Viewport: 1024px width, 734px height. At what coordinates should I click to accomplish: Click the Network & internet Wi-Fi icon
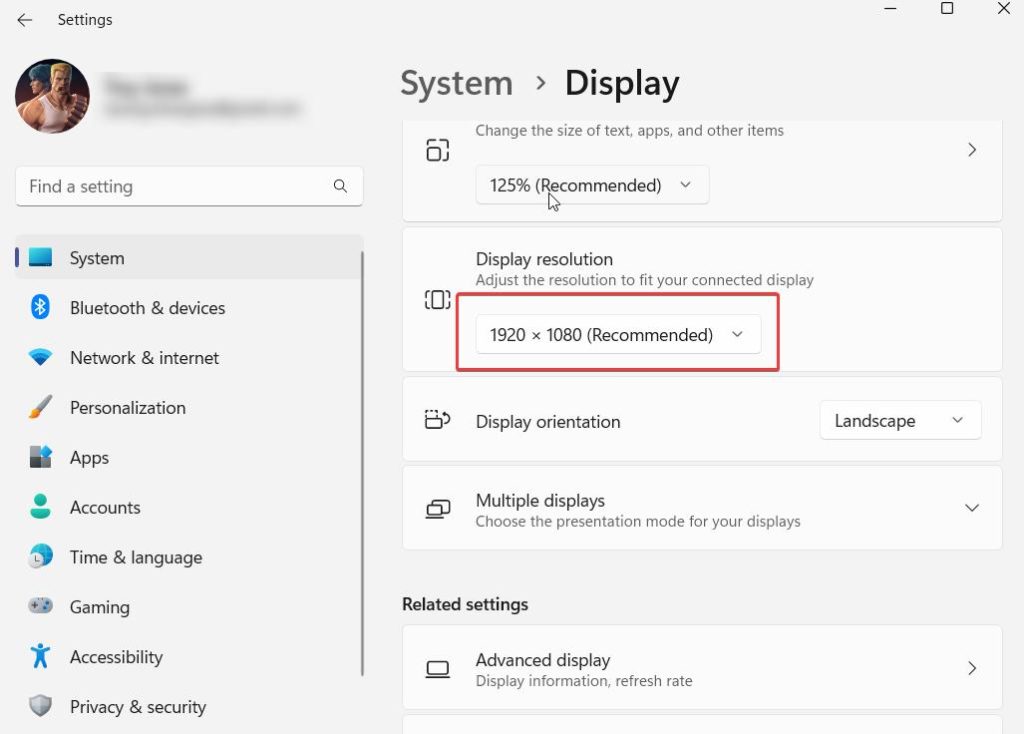(x=40, y=358)
